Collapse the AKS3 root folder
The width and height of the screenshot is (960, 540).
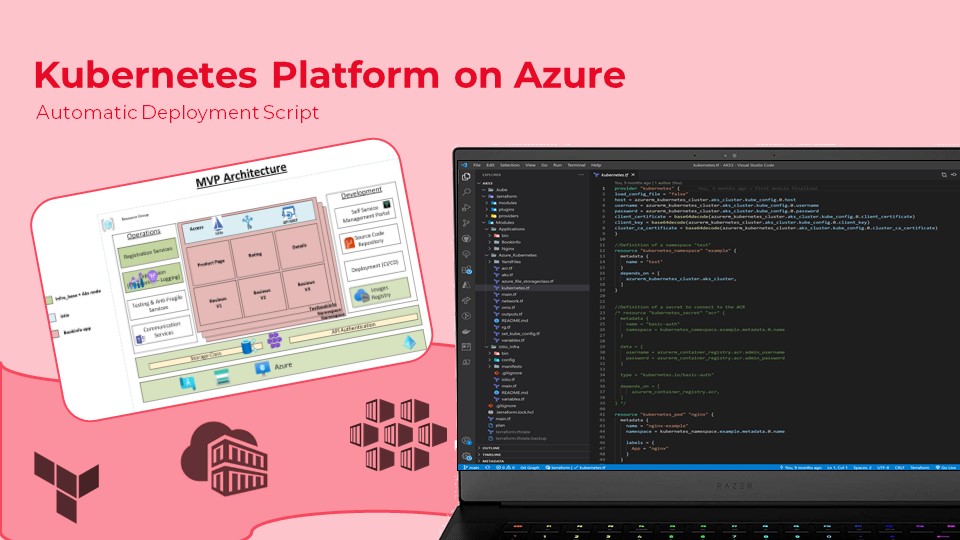point(487,183)
